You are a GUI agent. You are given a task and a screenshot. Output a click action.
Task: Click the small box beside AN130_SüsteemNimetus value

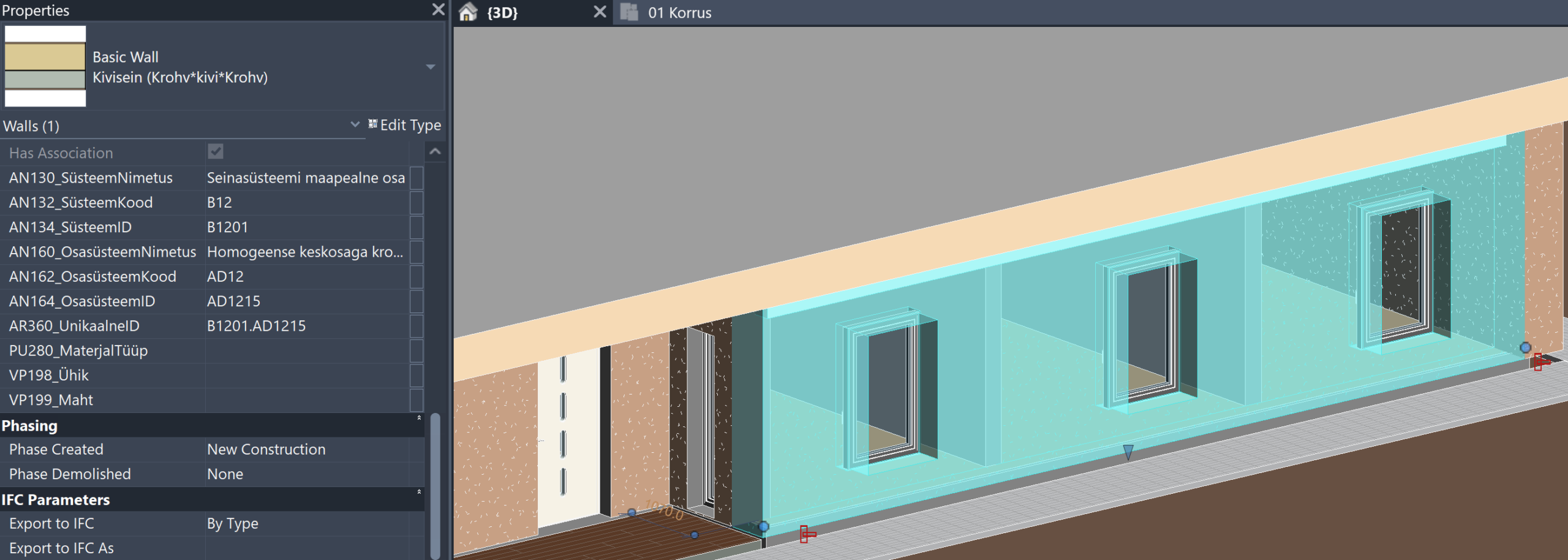click(x=417, y=178)
